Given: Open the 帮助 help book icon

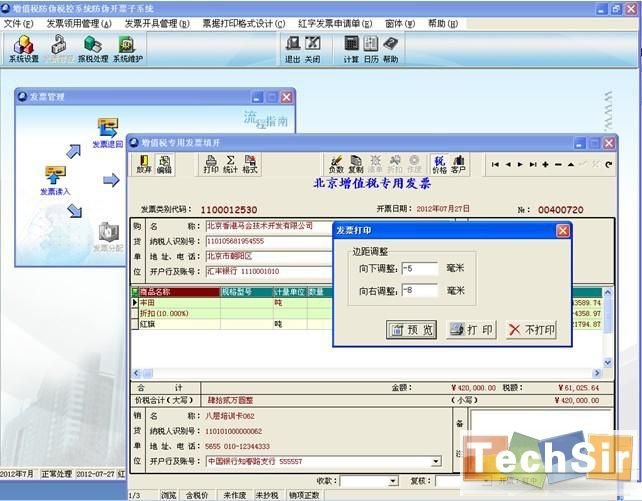Looking at the screenshot, I should click(x=391, y=49).
